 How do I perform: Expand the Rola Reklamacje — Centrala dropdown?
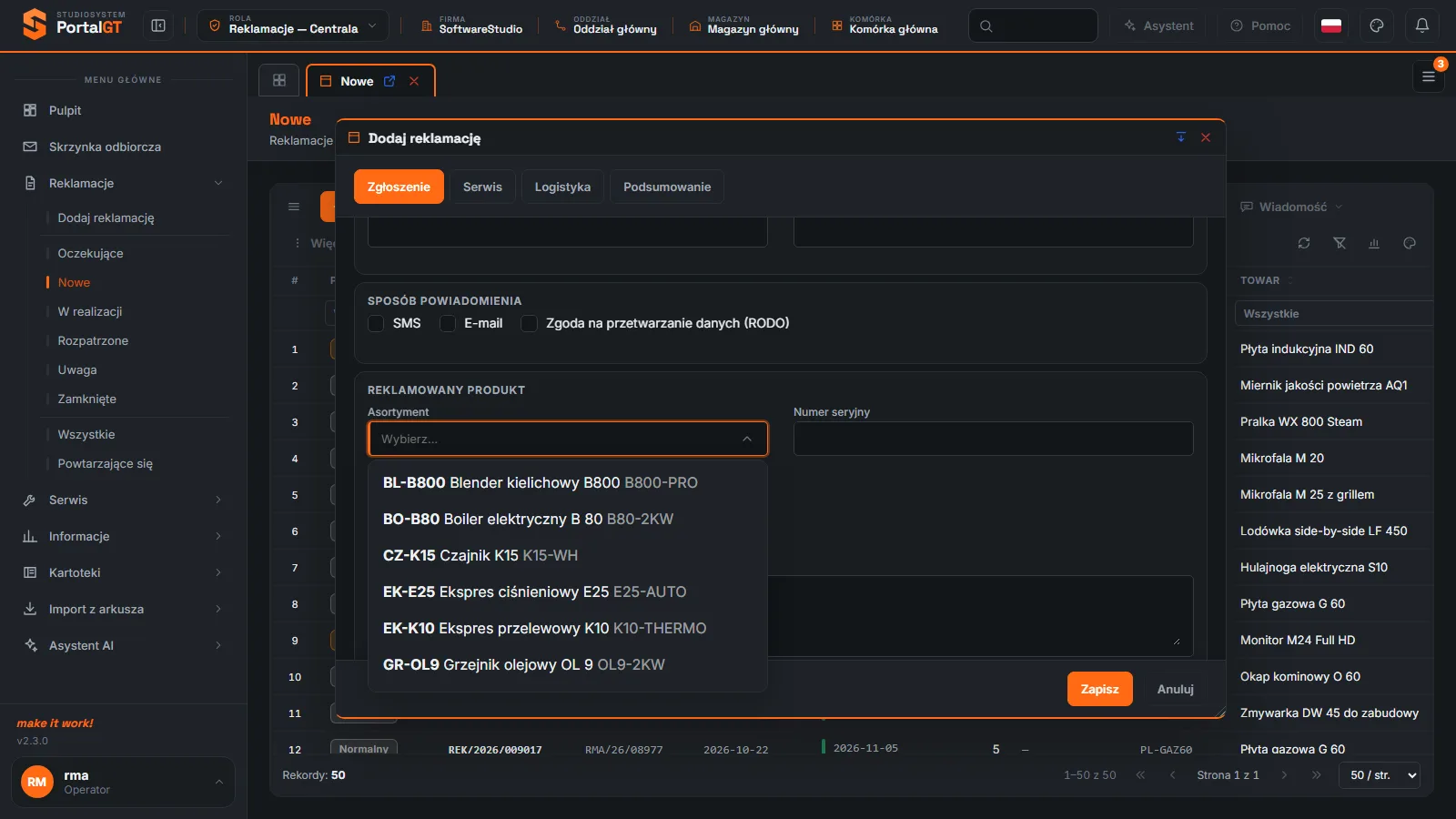pyautogui.click(x=293, y=25)
